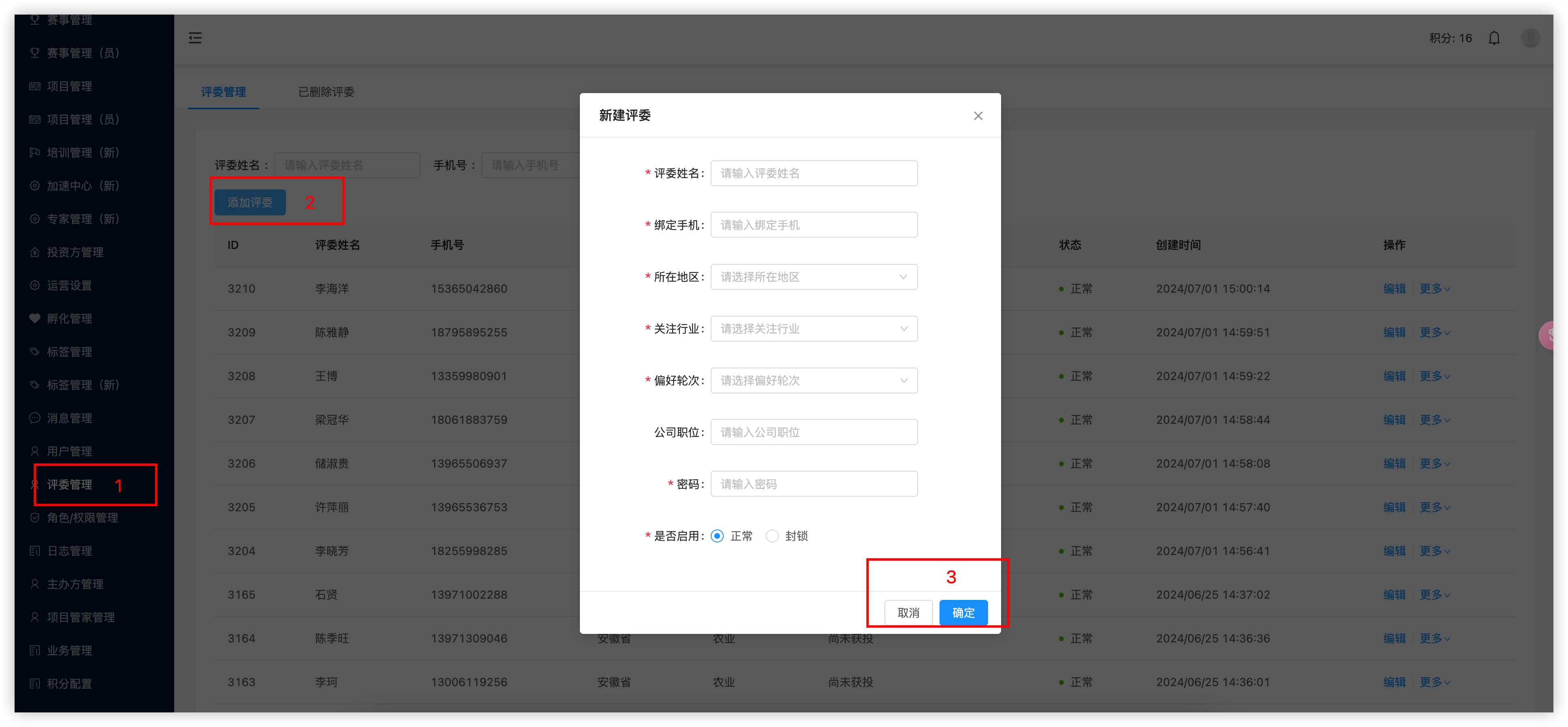Click the 运营设置 gear icon
Screen dimensions: 1568x727
click(x=35, y=285)
